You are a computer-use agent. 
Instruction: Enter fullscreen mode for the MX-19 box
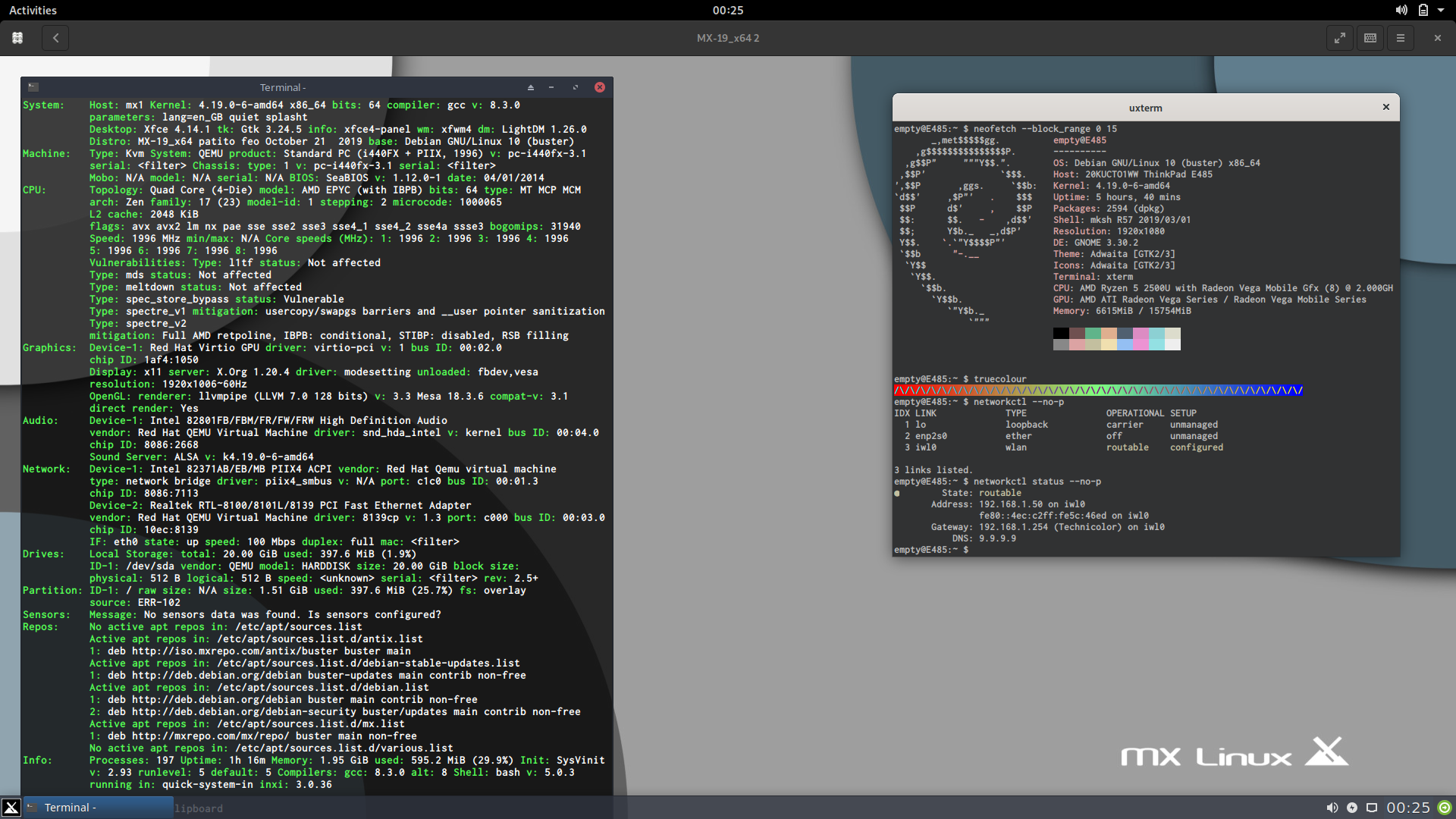[1340, 38]
